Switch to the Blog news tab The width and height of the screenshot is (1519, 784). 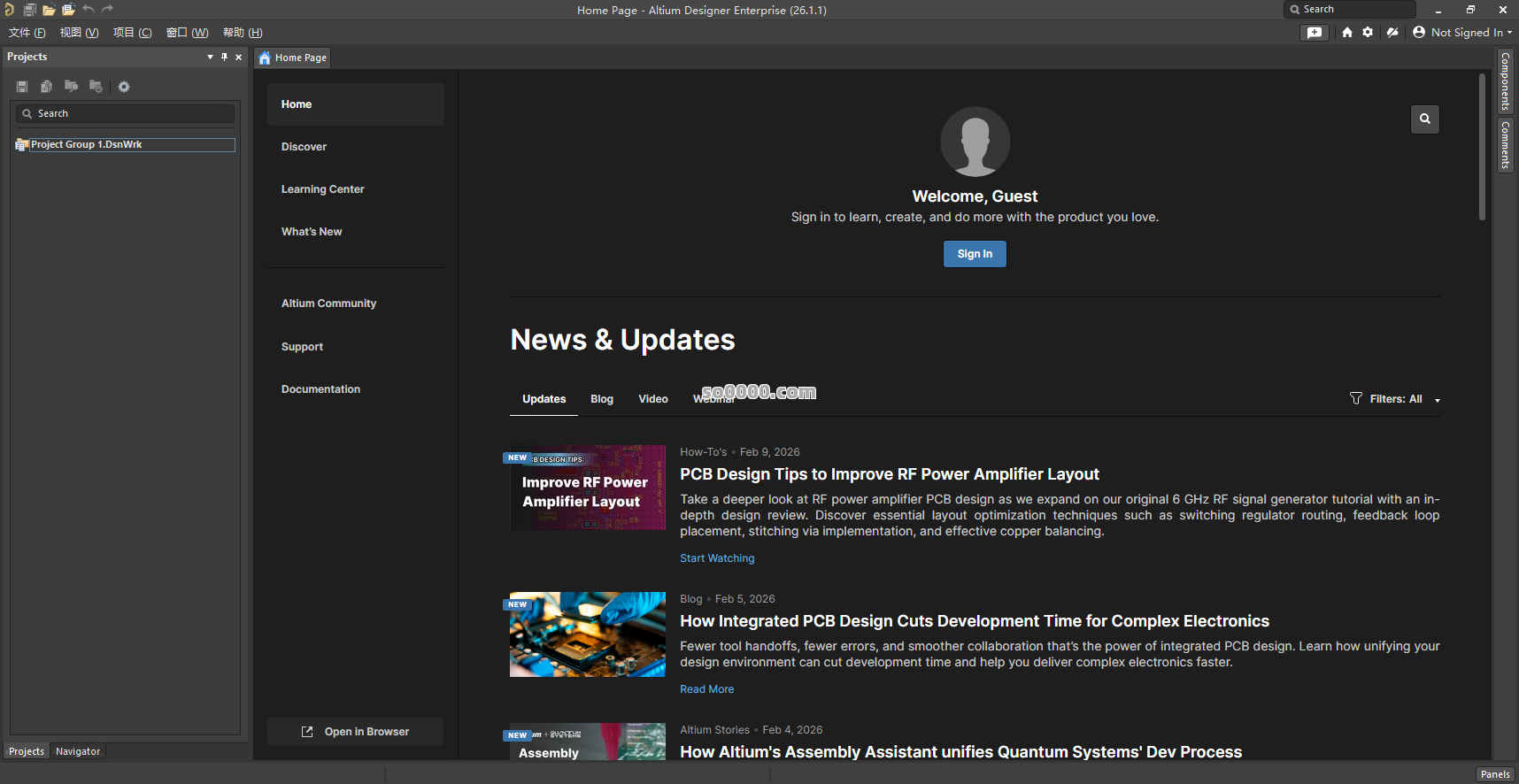coord(601,399)
